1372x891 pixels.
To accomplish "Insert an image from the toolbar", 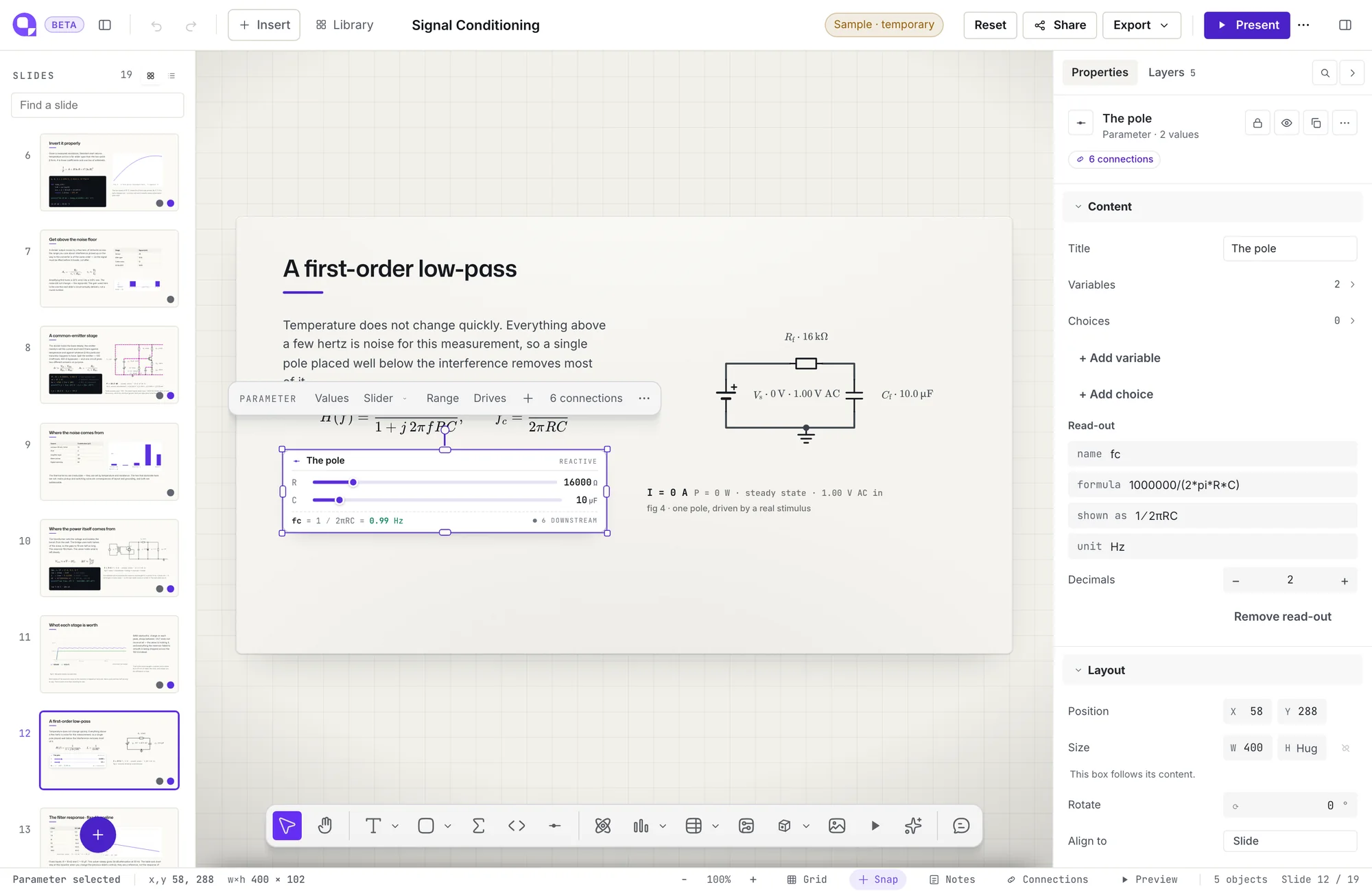I will (837, 826).
